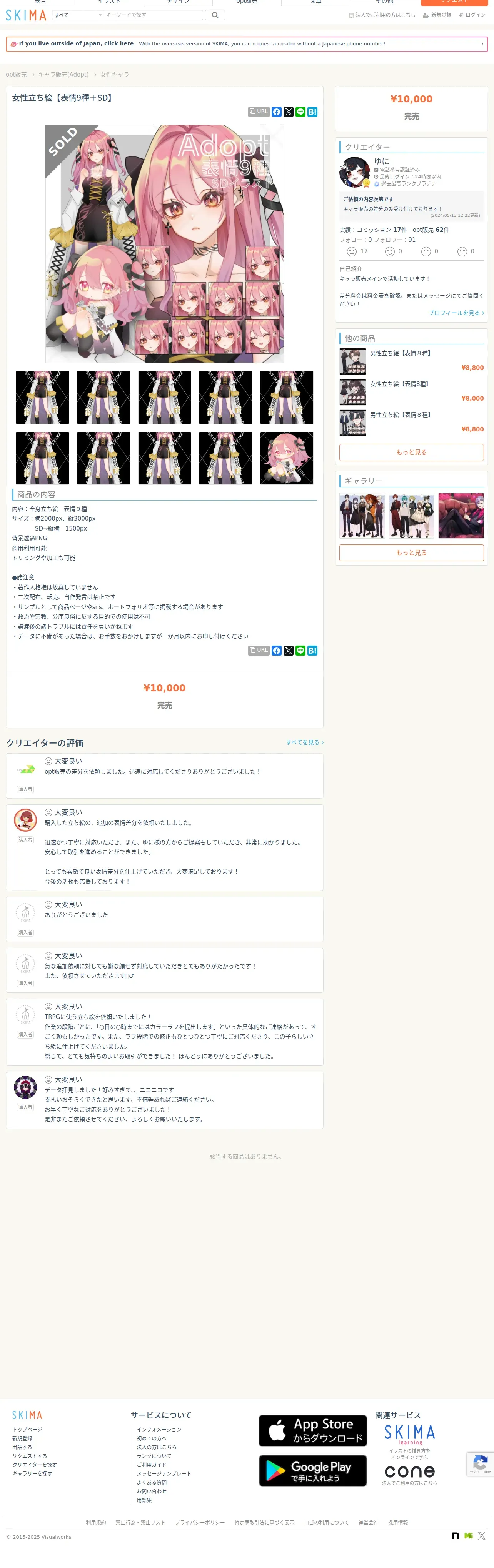This screenshot has height=1568, width=494.
Task: Click App Store download badge
Action: tap(312, 1430)
